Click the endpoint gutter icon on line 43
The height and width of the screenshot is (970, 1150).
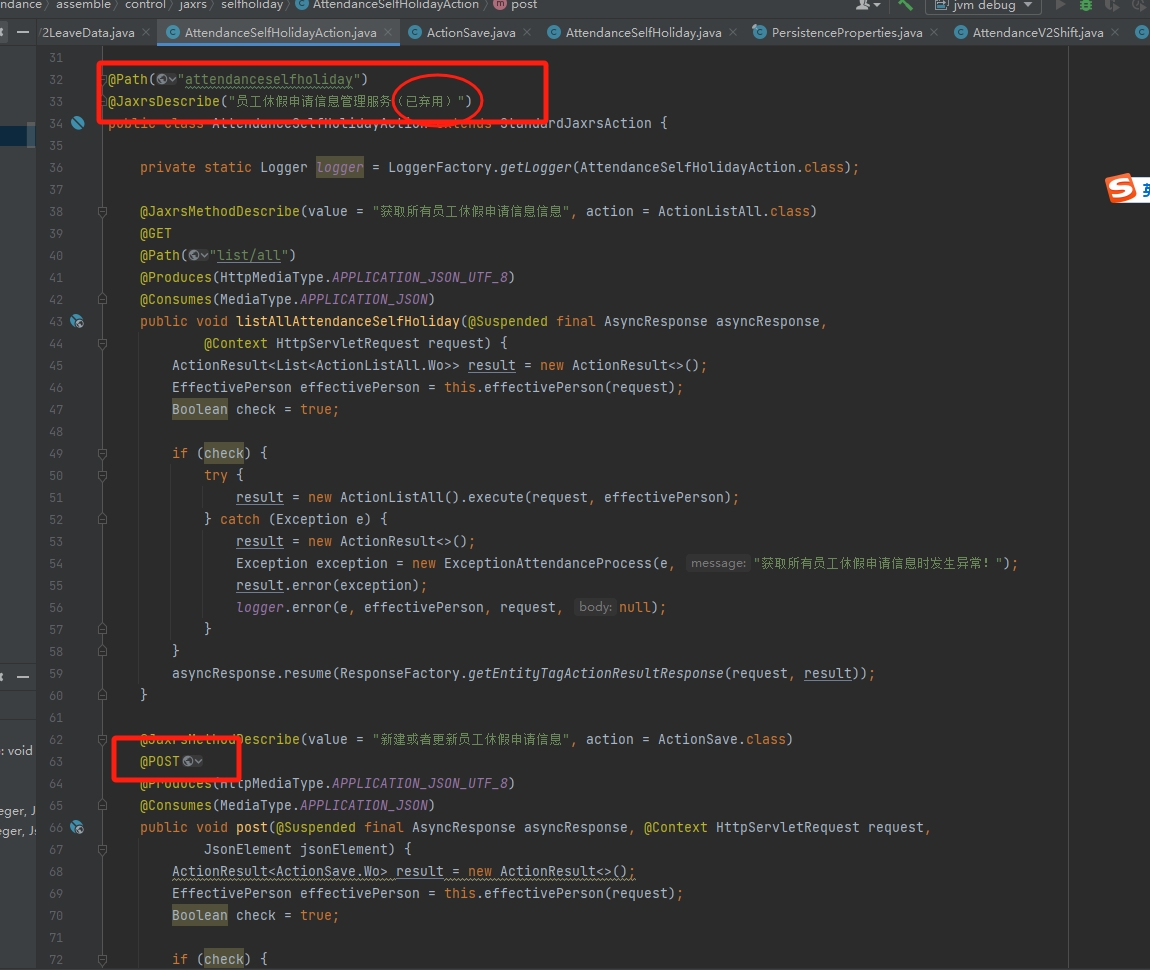coord(77,321)
